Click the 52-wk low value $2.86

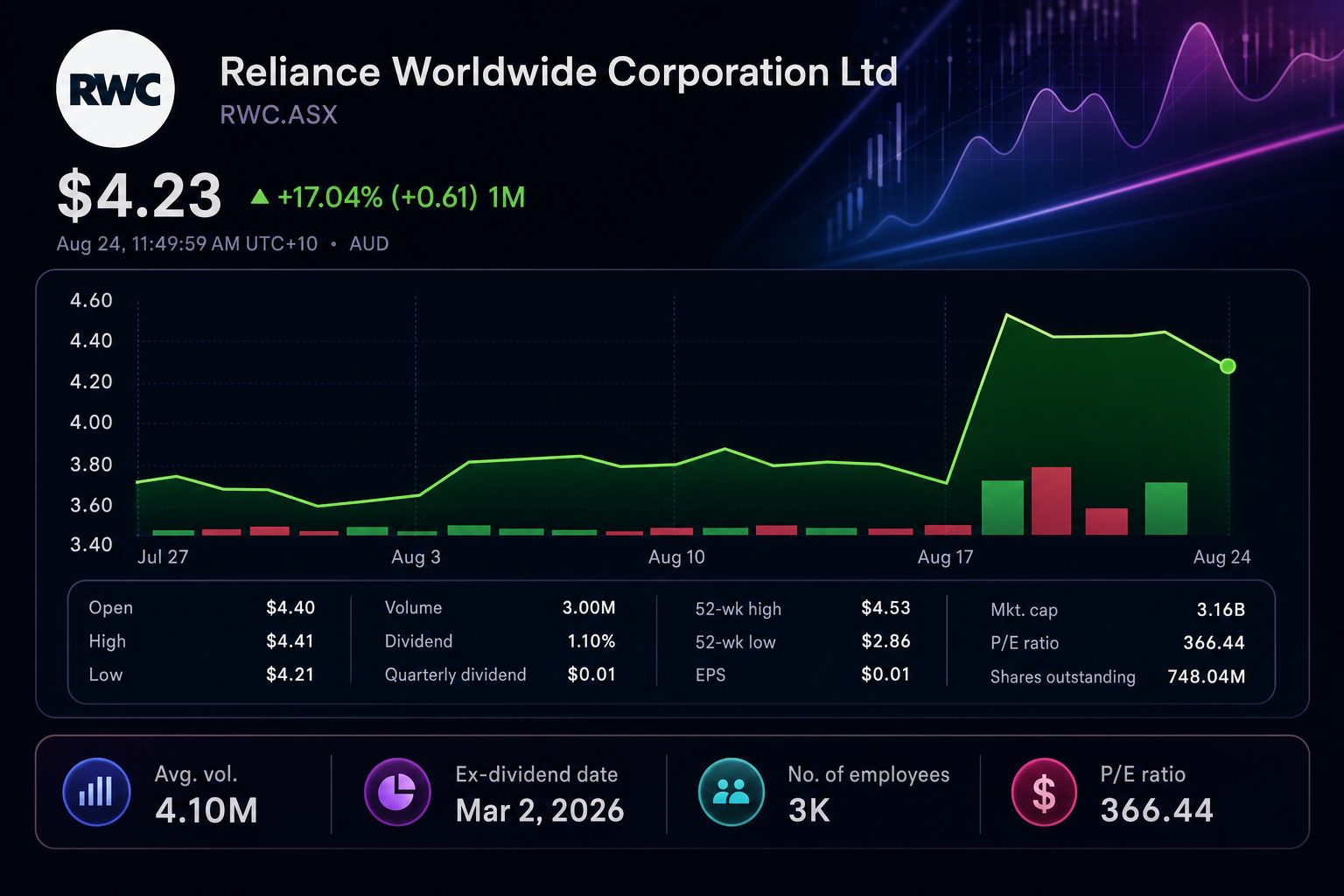point(885,641)
